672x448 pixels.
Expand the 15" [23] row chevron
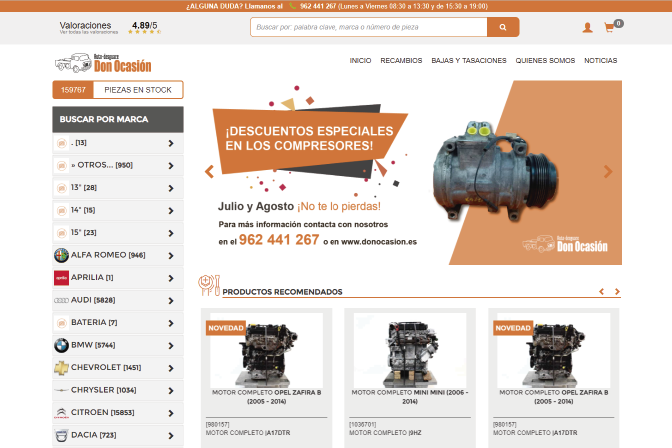[171, 233]
